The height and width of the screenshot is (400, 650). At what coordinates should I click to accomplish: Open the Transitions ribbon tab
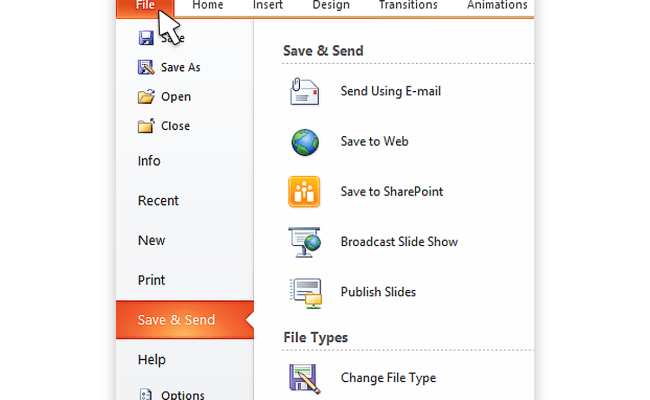tap(408, 5)
